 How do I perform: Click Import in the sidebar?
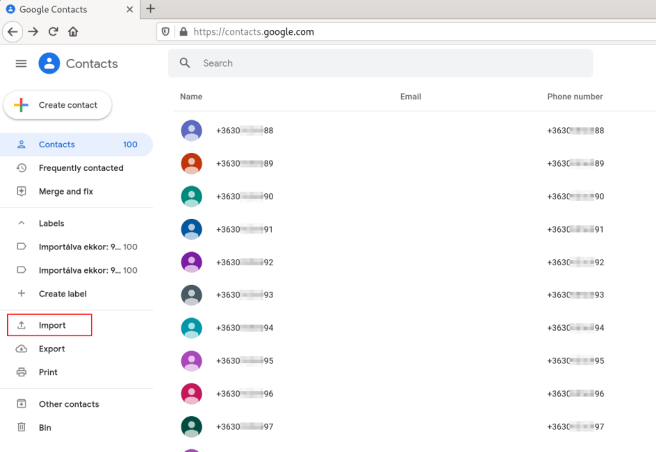coord(50,325)
